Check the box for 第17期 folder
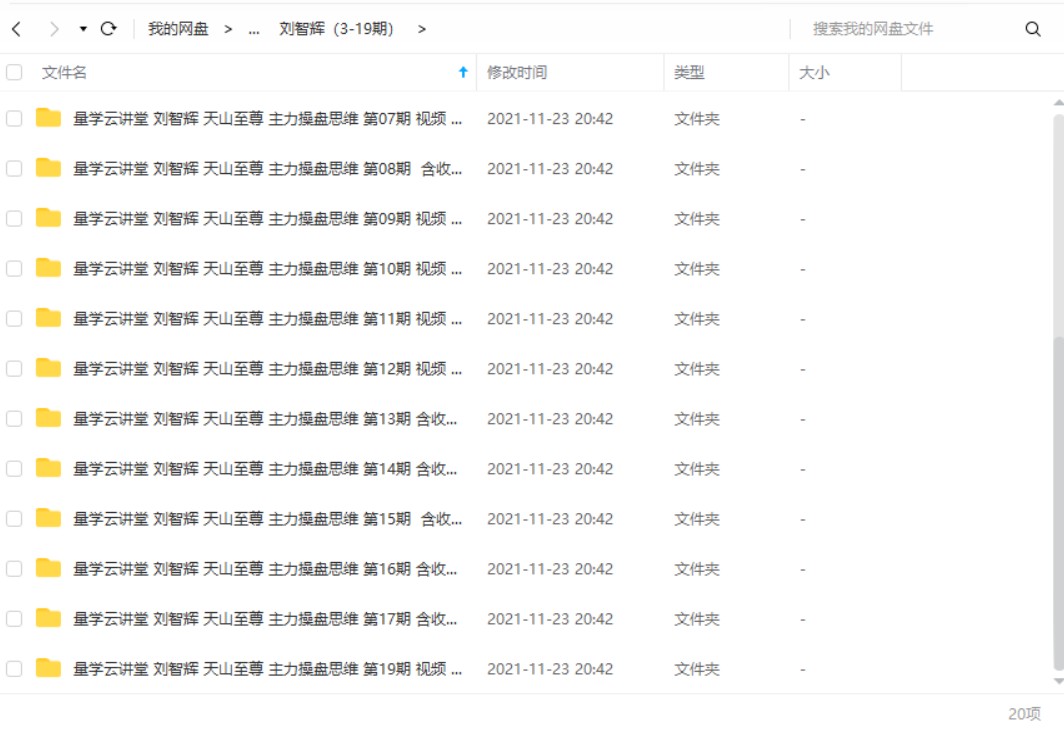This screenshot has width=1064, height=732. 14,619
